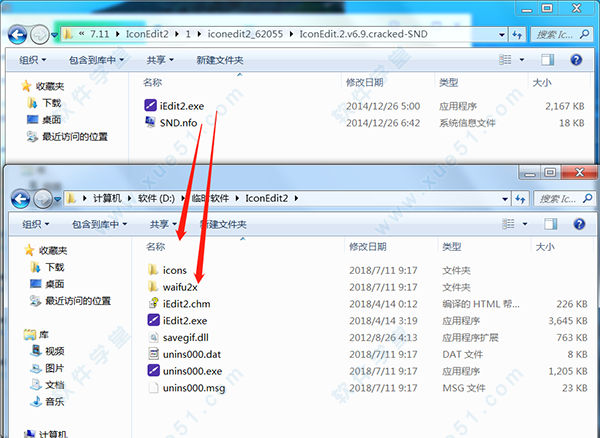This screenshot has height=438, width=600.
Task: Select unins000.exe application icon
Action: pos(153,370)
